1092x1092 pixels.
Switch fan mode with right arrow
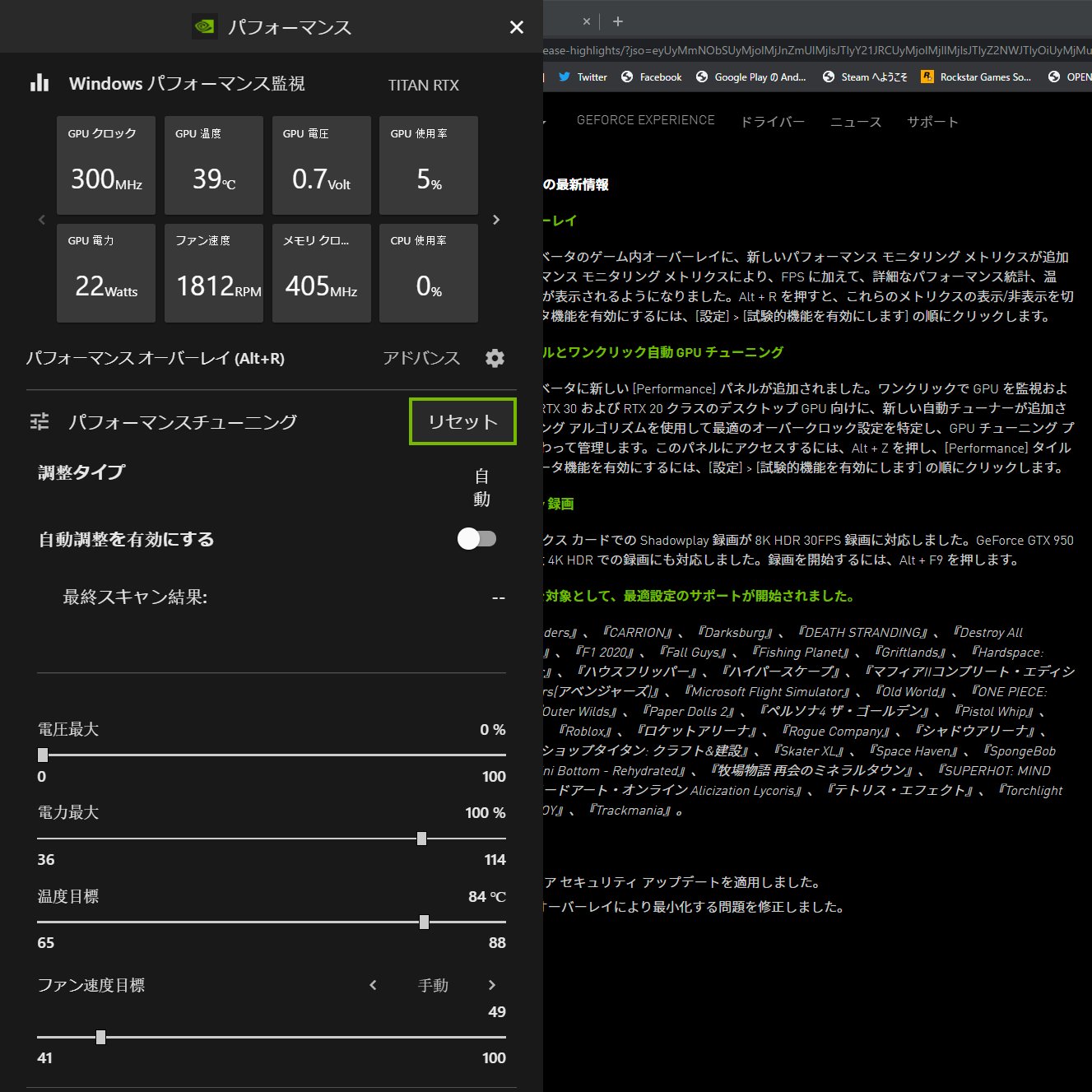[492, 985]
